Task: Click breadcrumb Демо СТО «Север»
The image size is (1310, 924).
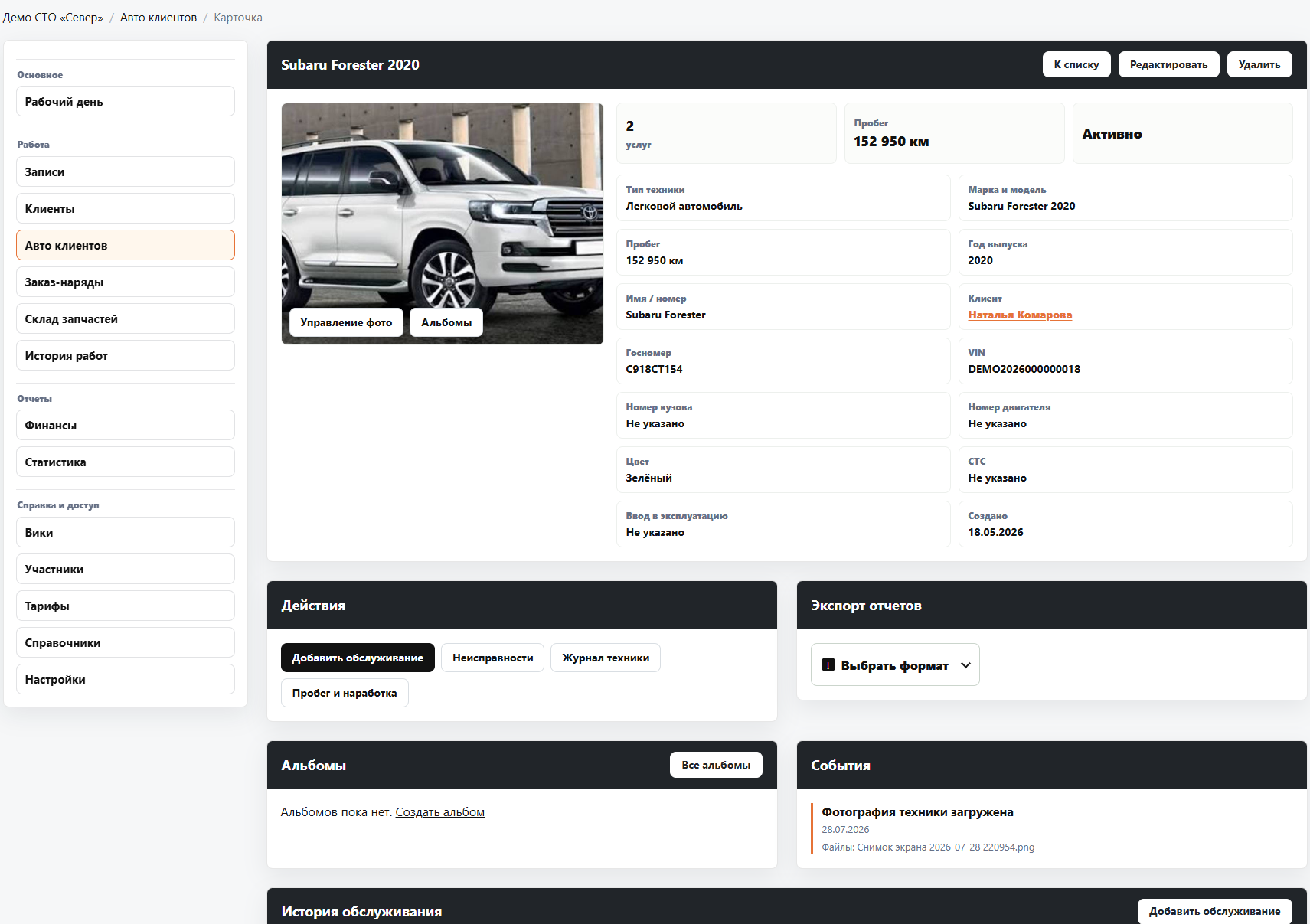Action: pos(53,18)
